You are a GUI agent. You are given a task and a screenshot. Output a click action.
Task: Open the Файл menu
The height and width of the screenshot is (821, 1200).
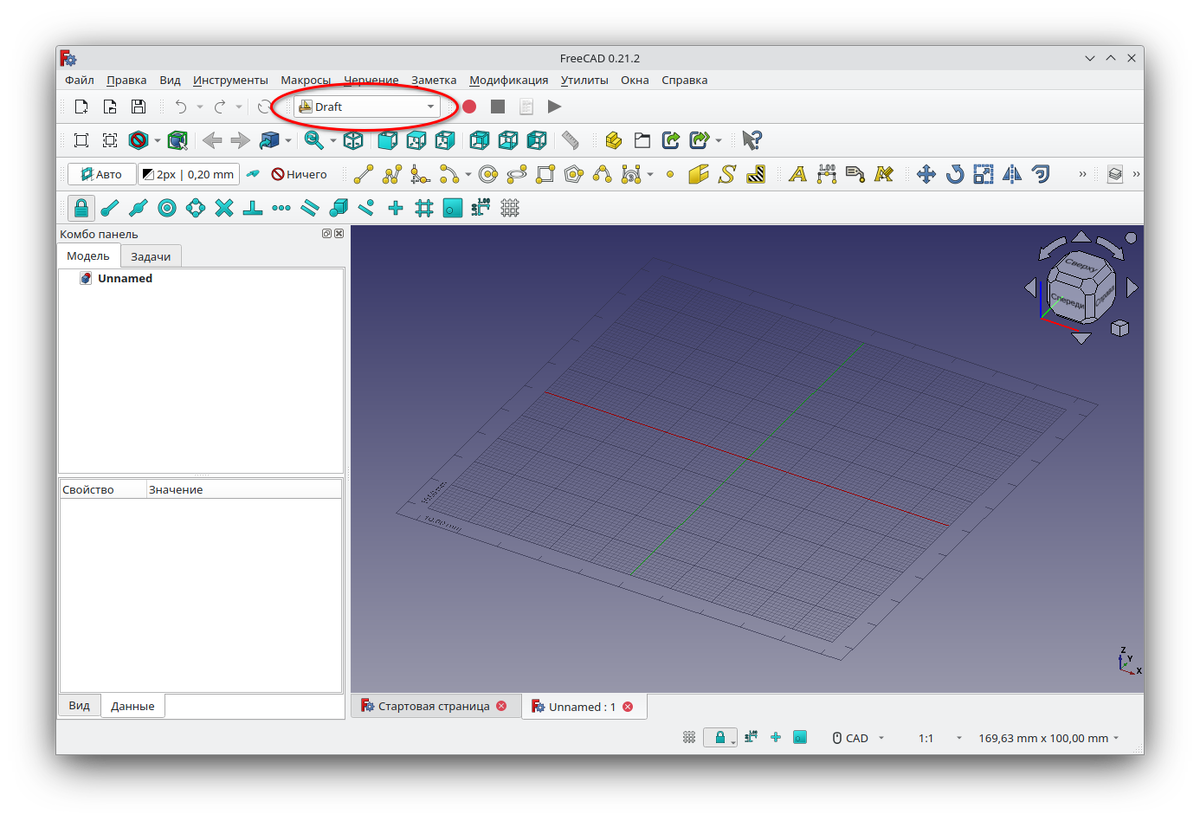coord(79,80)
